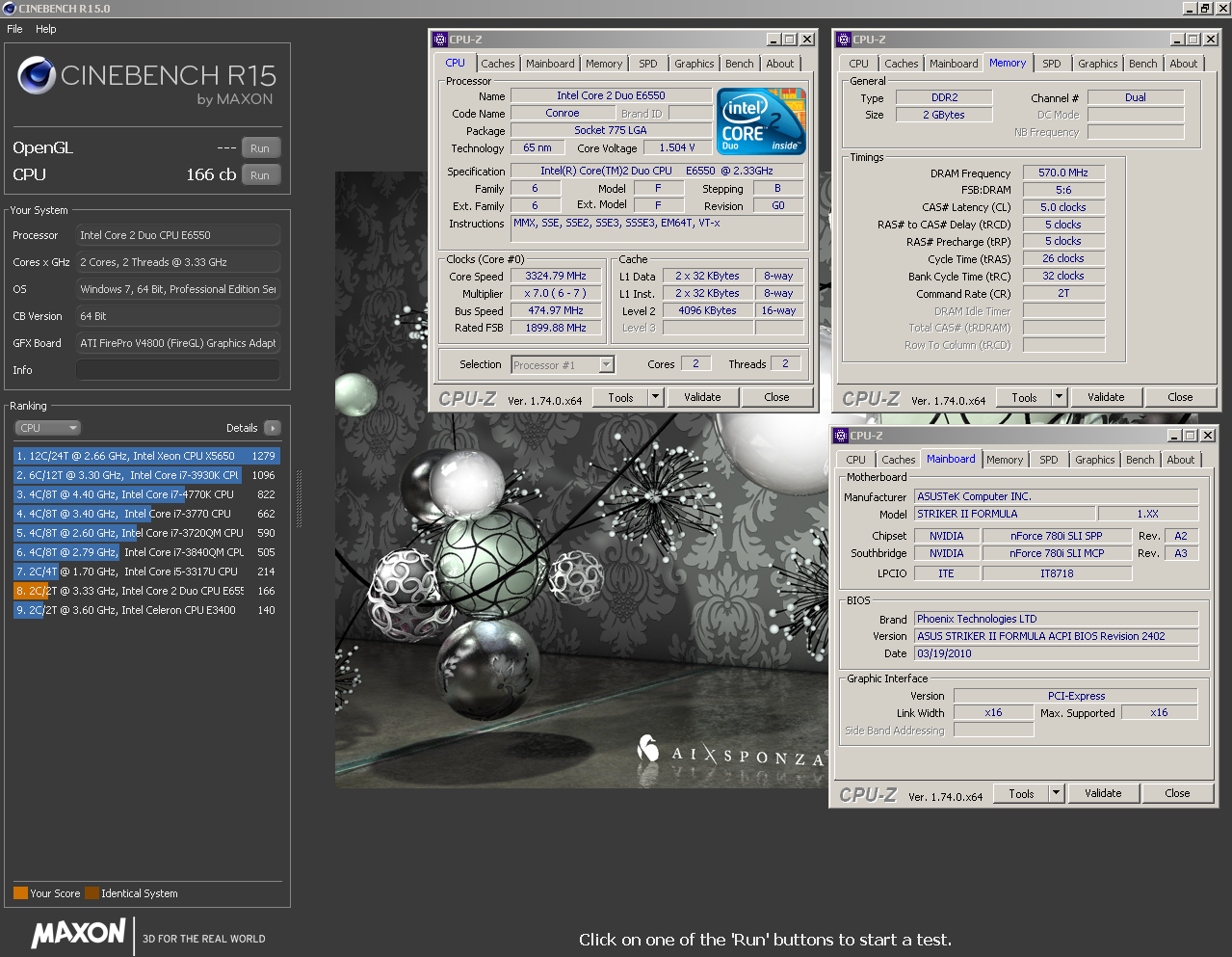
Task: Minimize the Cinebench main window
Action: pos(1190,9)
